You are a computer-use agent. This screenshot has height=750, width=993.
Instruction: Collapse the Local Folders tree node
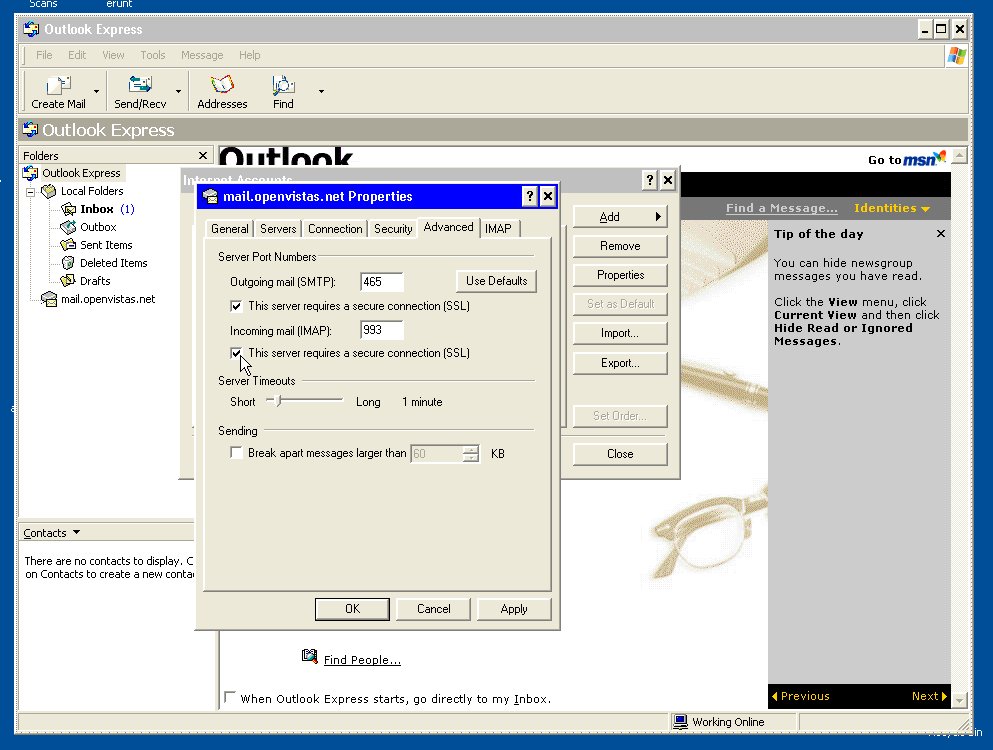click(30, 191)
